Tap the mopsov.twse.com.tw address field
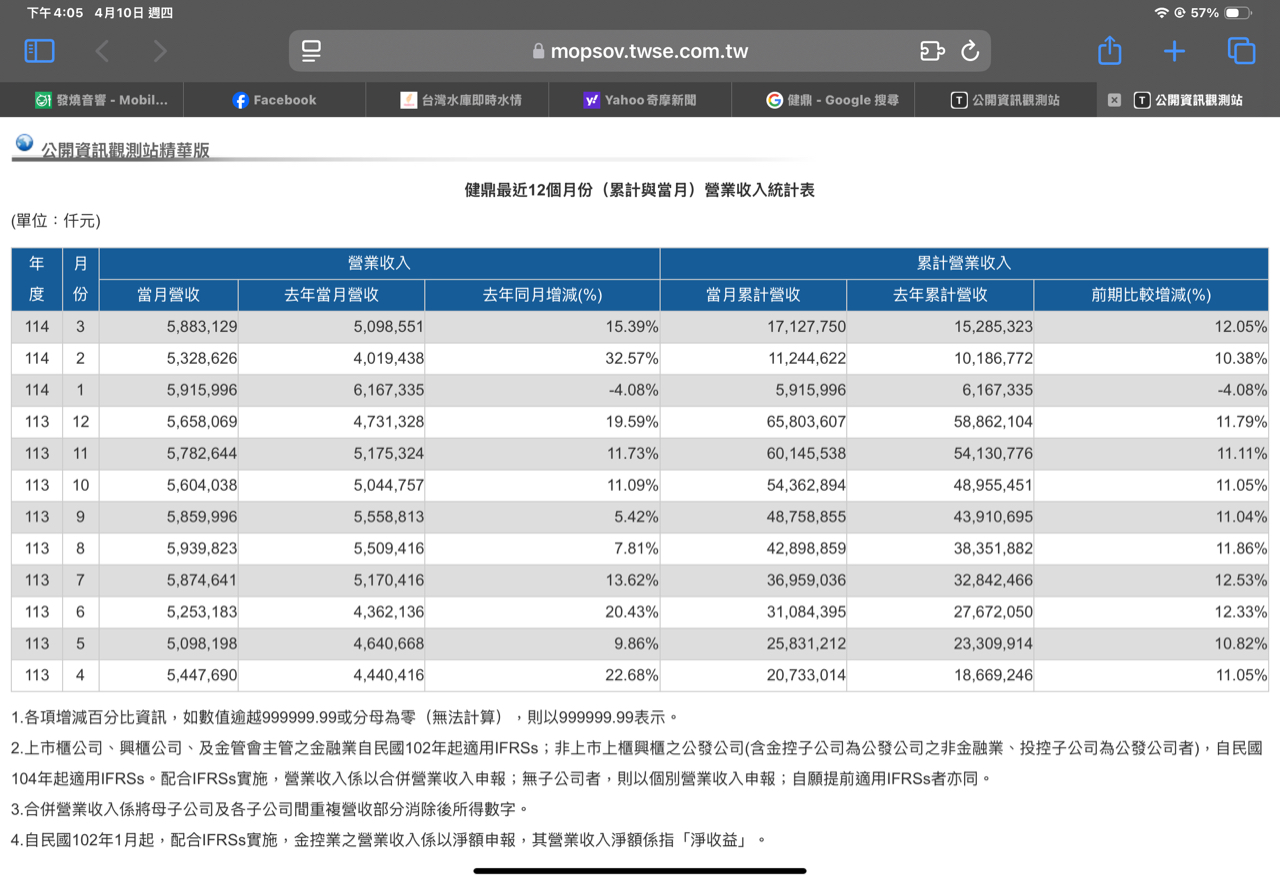1280x883 pixels. tap(640, 51)
